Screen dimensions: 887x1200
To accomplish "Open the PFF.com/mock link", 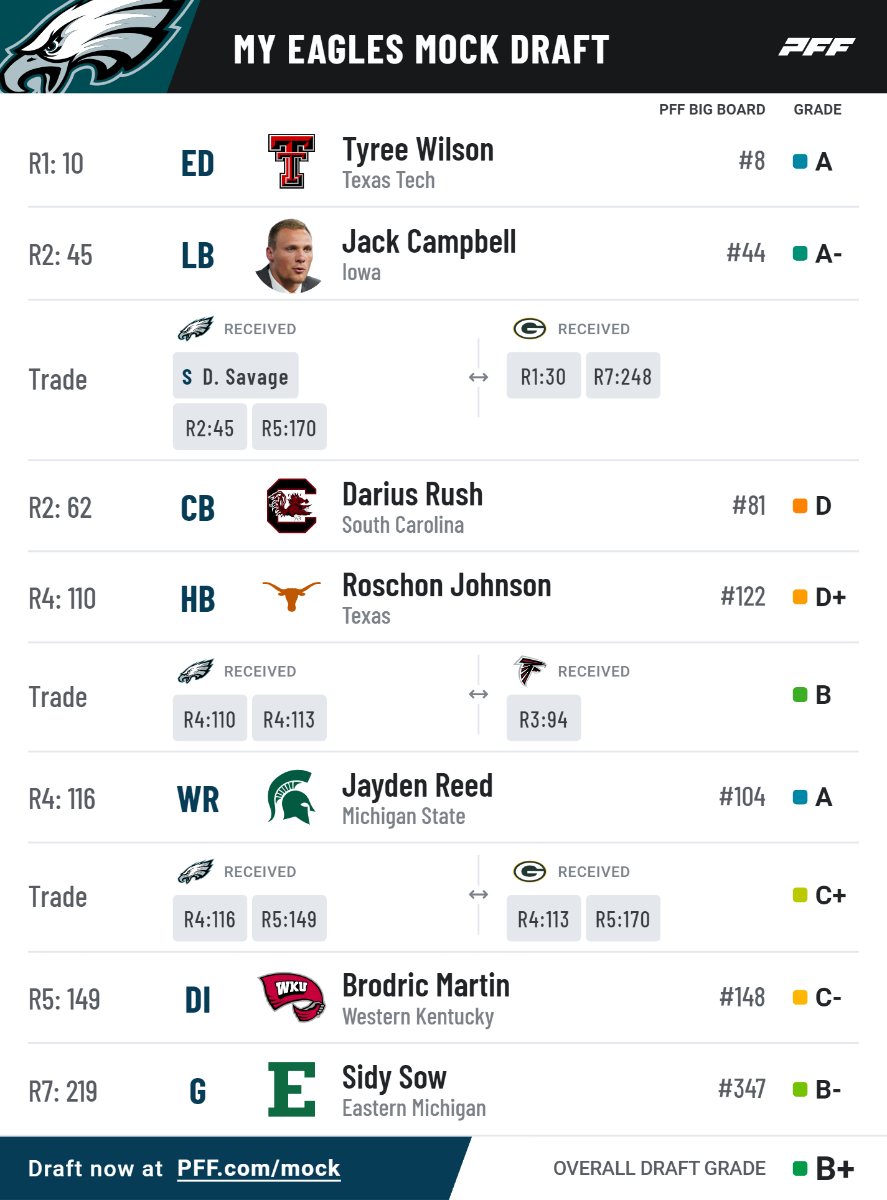I will point(258,1168).
